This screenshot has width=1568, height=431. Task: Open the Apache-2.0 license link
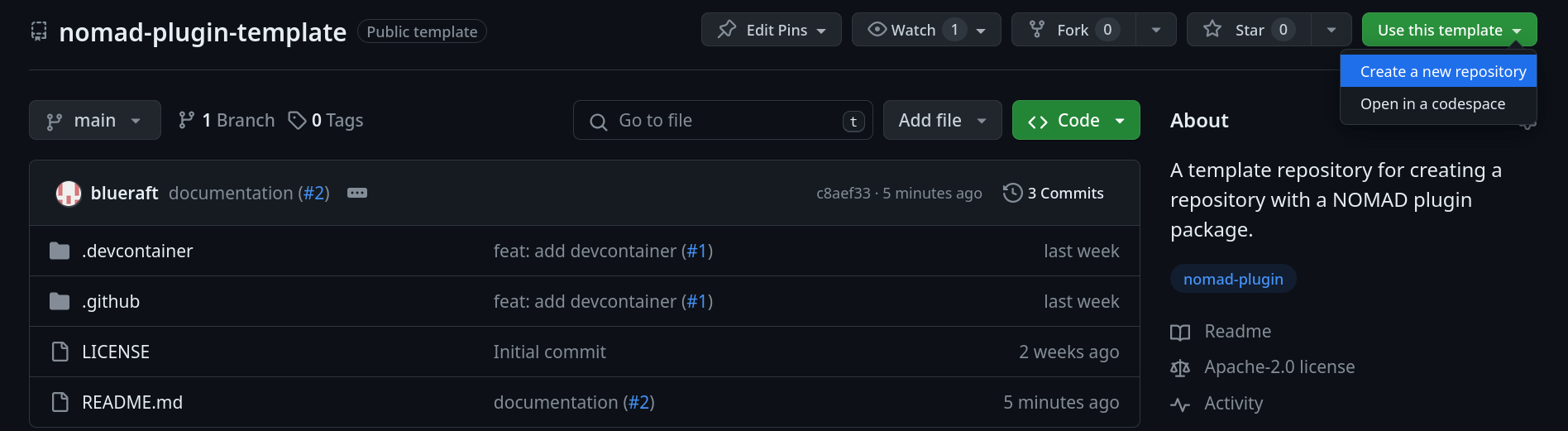click(1279, 367)
